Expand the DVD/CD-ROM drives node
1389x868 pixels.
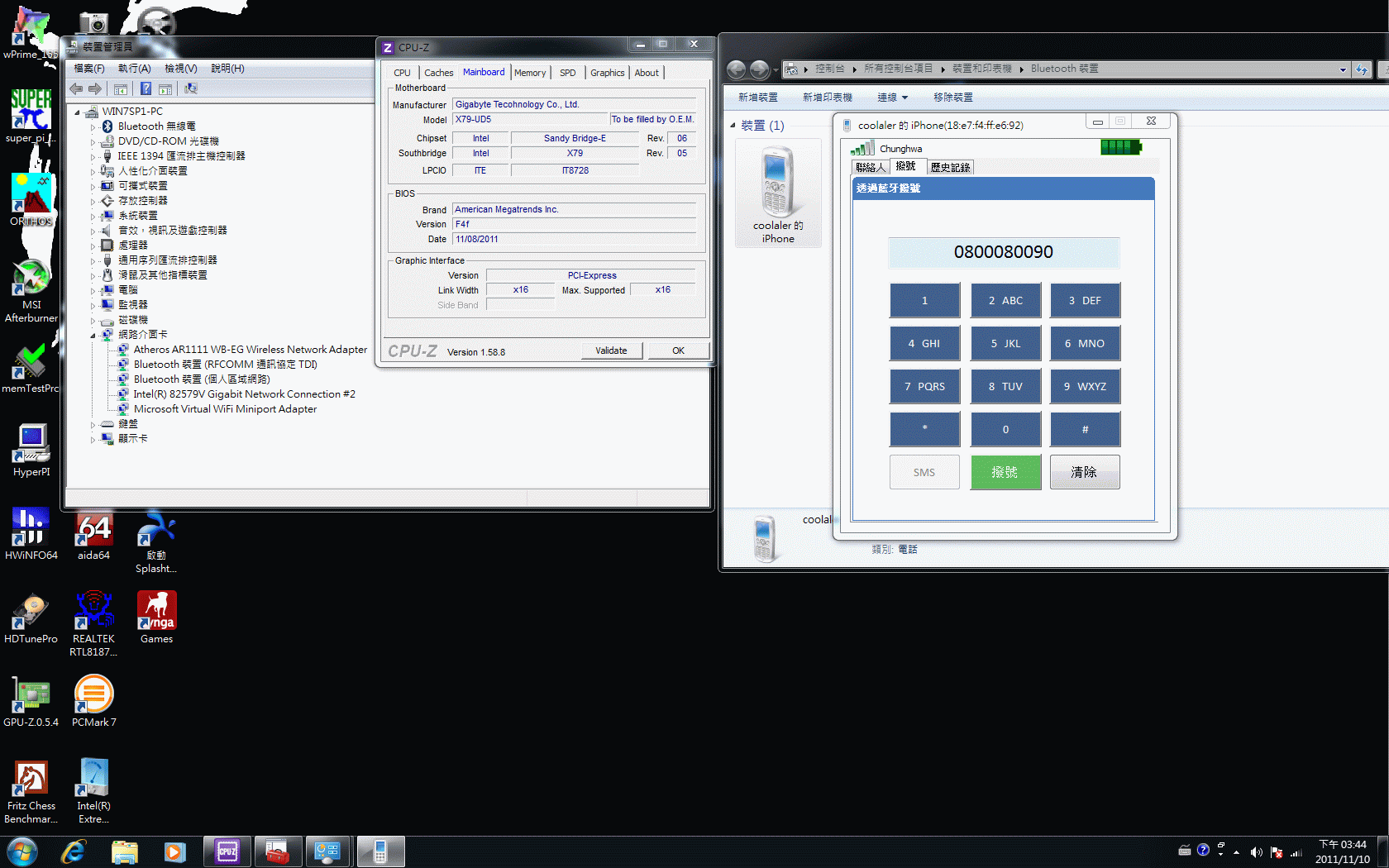pos(93,142)
